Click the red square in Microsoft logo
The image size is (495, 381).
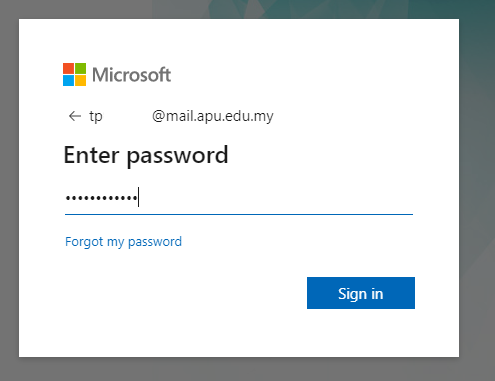click(68, 68)
